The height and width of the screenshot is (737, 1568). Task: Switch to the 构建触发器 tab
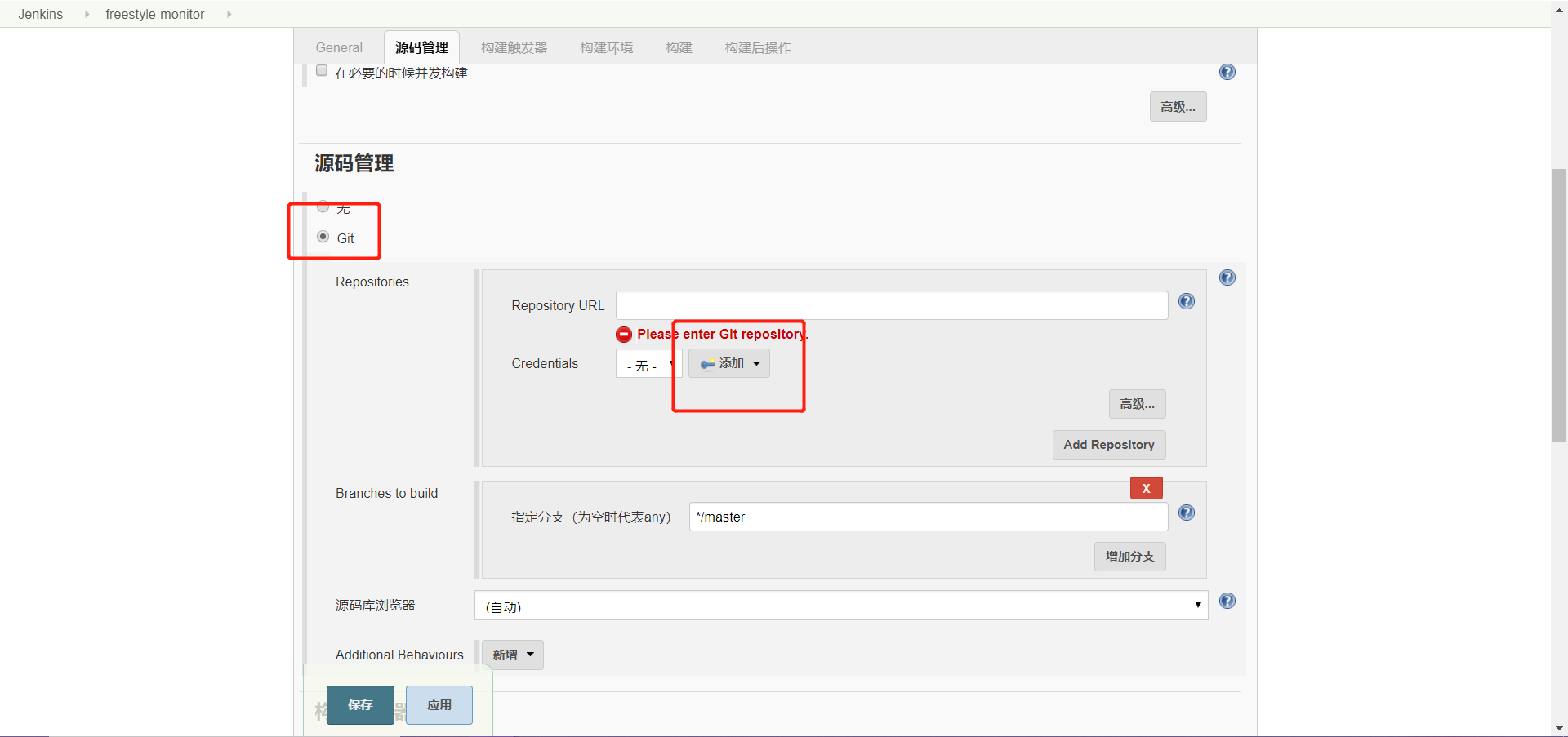click(514, 47)
